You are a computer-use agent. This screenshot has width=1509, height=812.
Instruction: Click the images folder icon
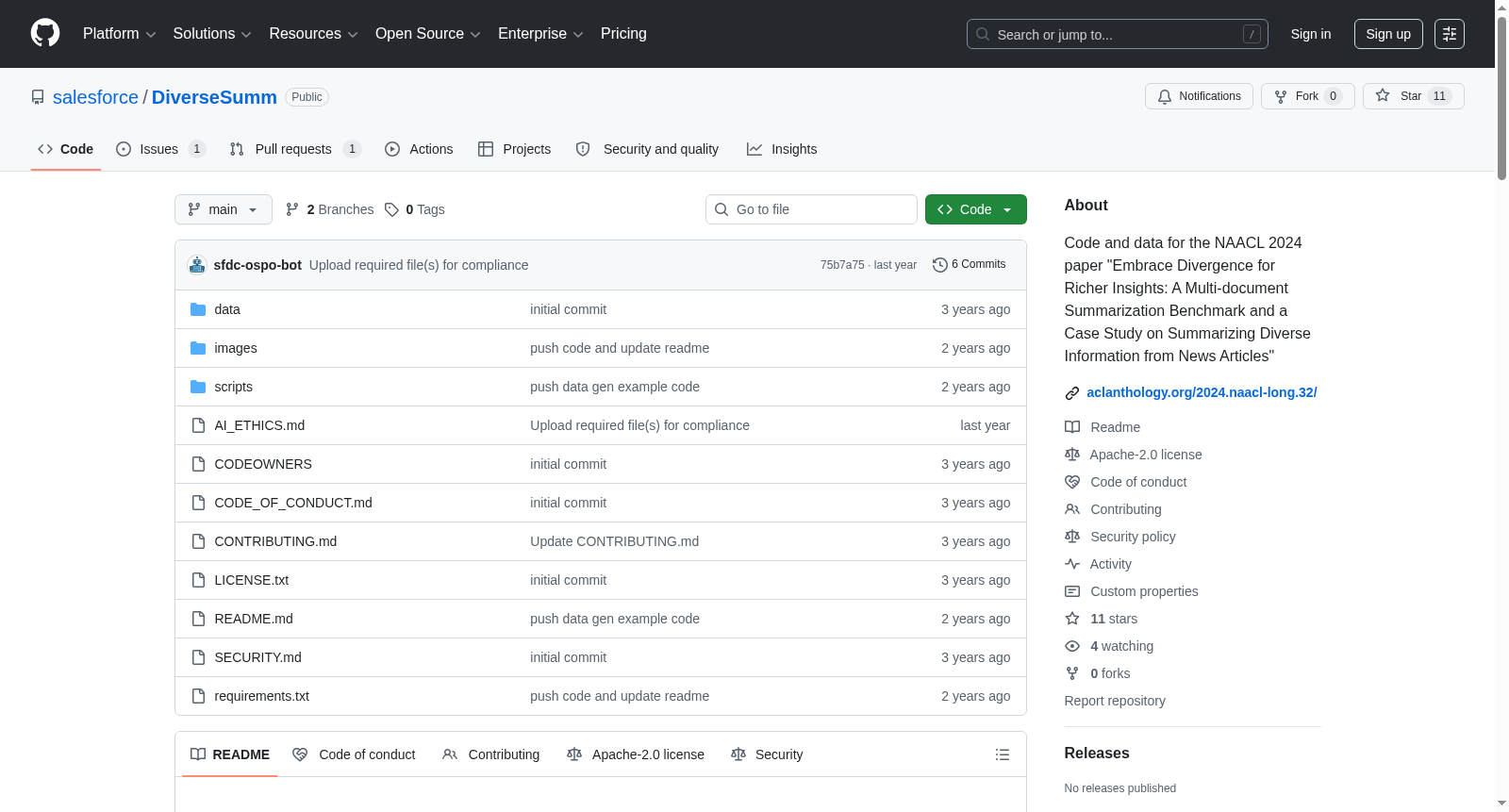pos(198,348)
